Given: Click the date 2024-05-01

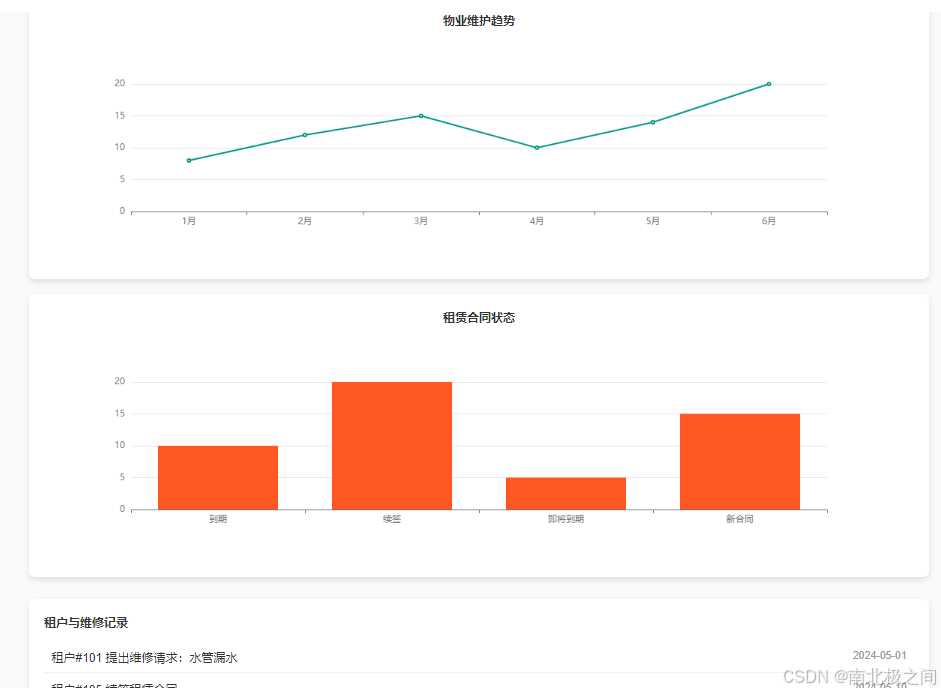Looking at the screenshot, I should tap(880, 655).
